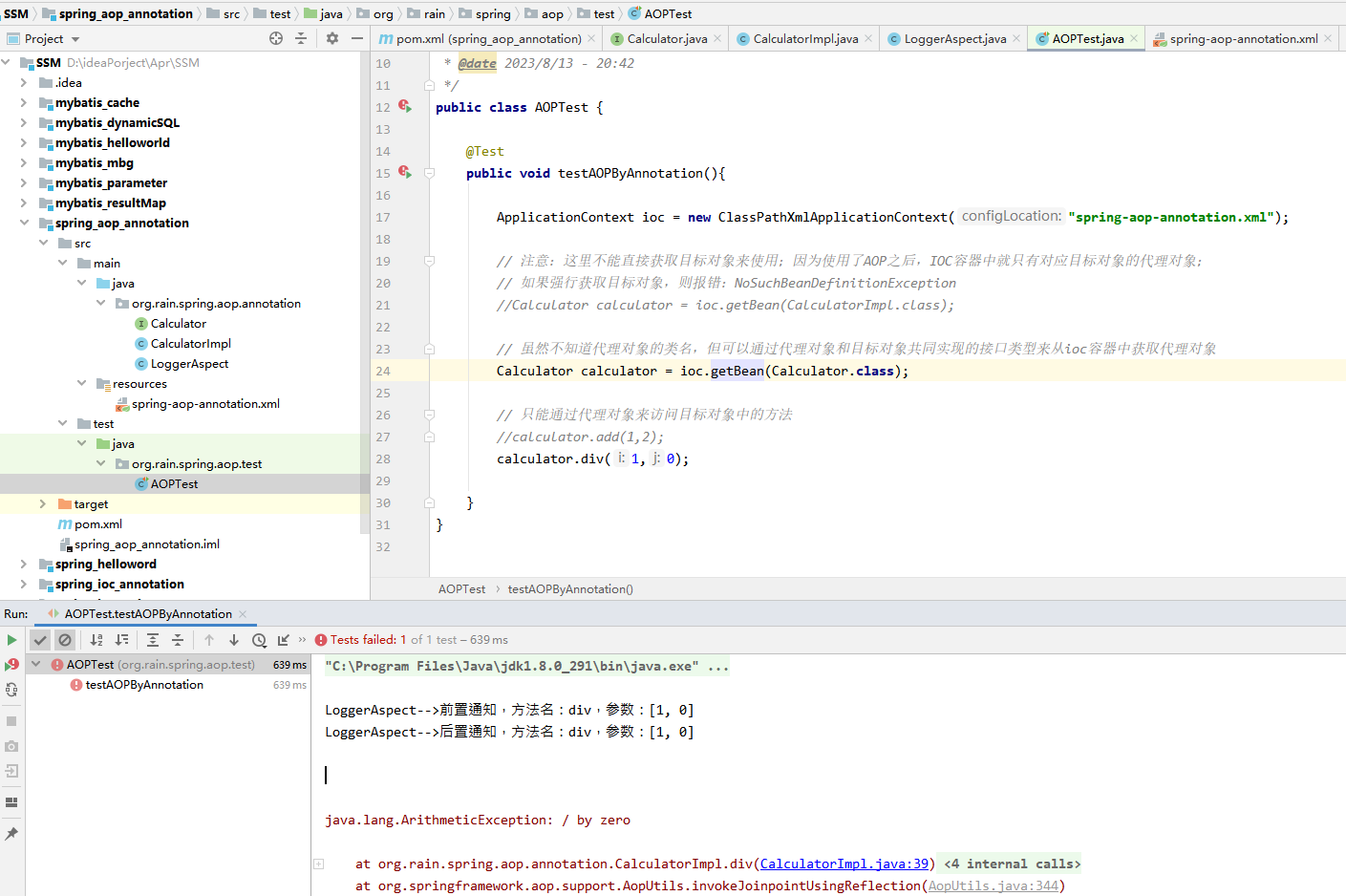Click the @date tag in the comment
This screenshot has width=1346, height=896.
(477, 63)
